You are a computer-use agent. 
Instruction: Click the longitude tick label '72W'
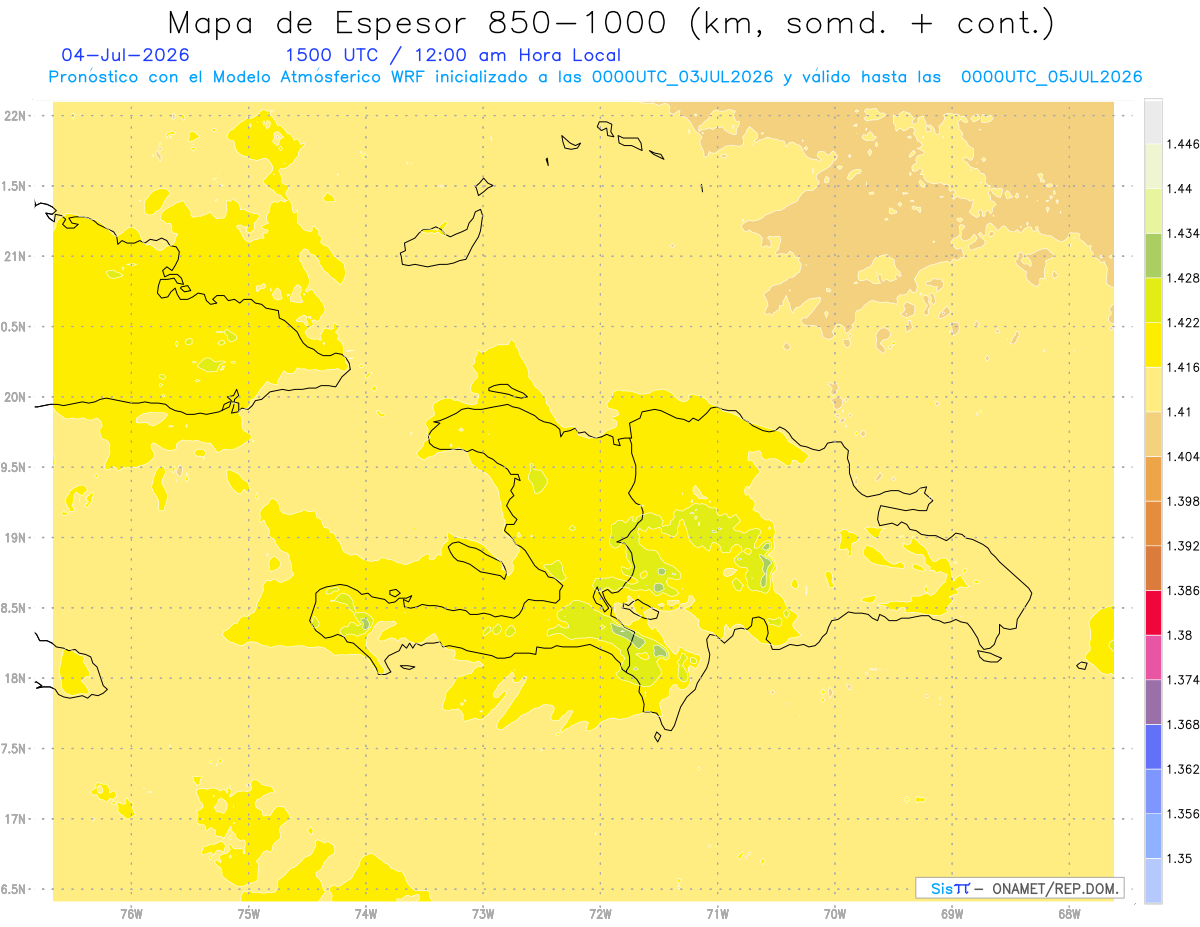(x=600, y=913)
